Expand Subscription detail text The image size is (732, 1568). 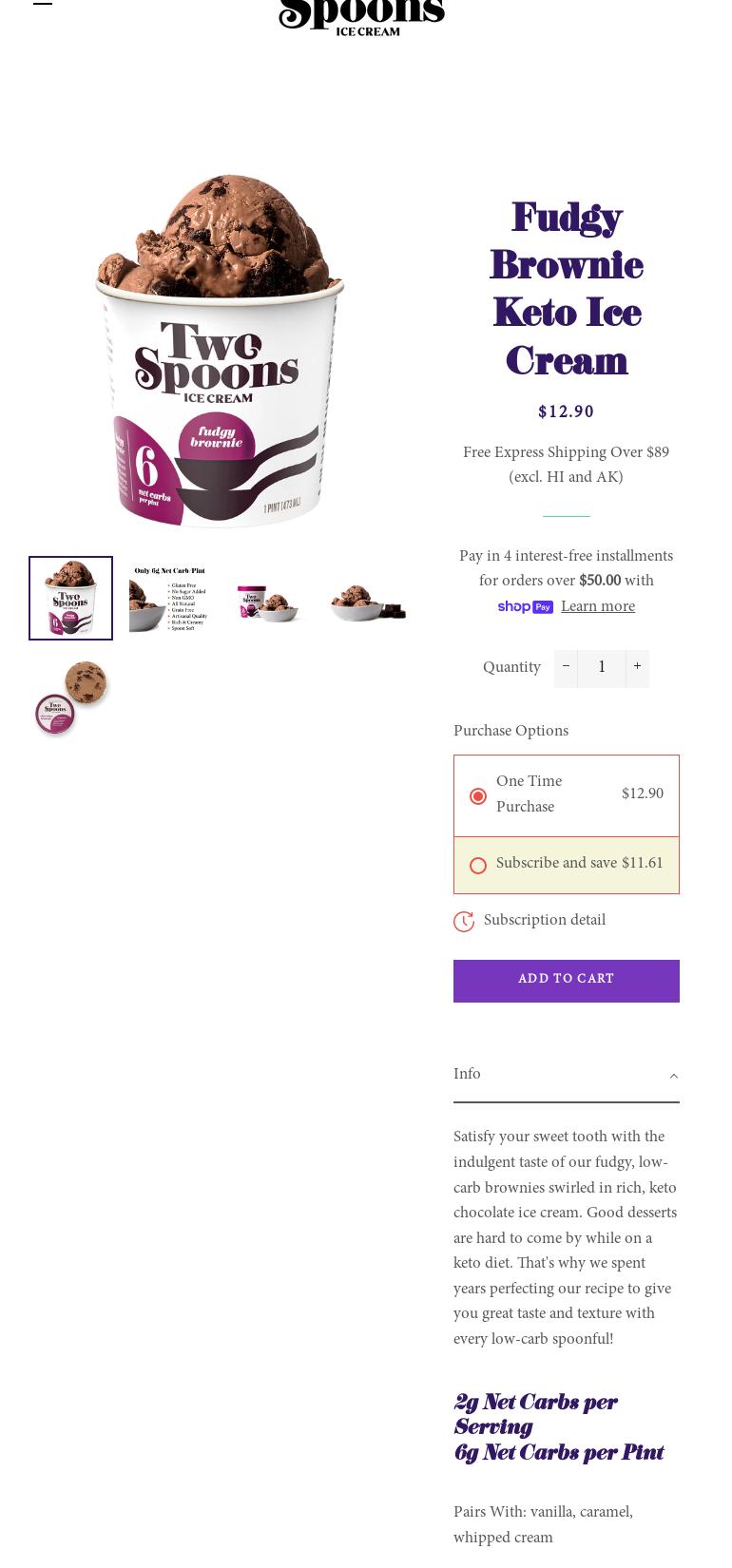545,921
